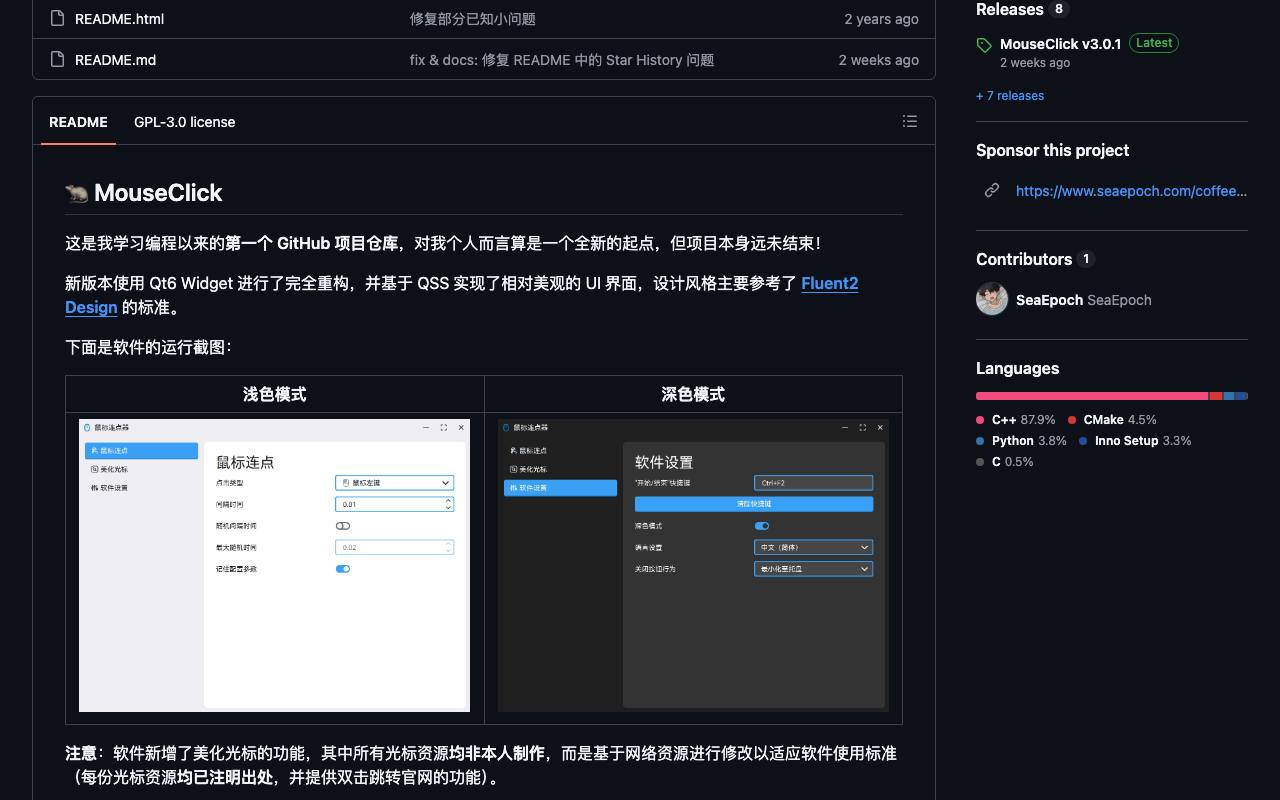This screenshot has height=800, width=1280.
Task: Click the red CMake segment of the language bar
Action: [x=1216, y=396]
